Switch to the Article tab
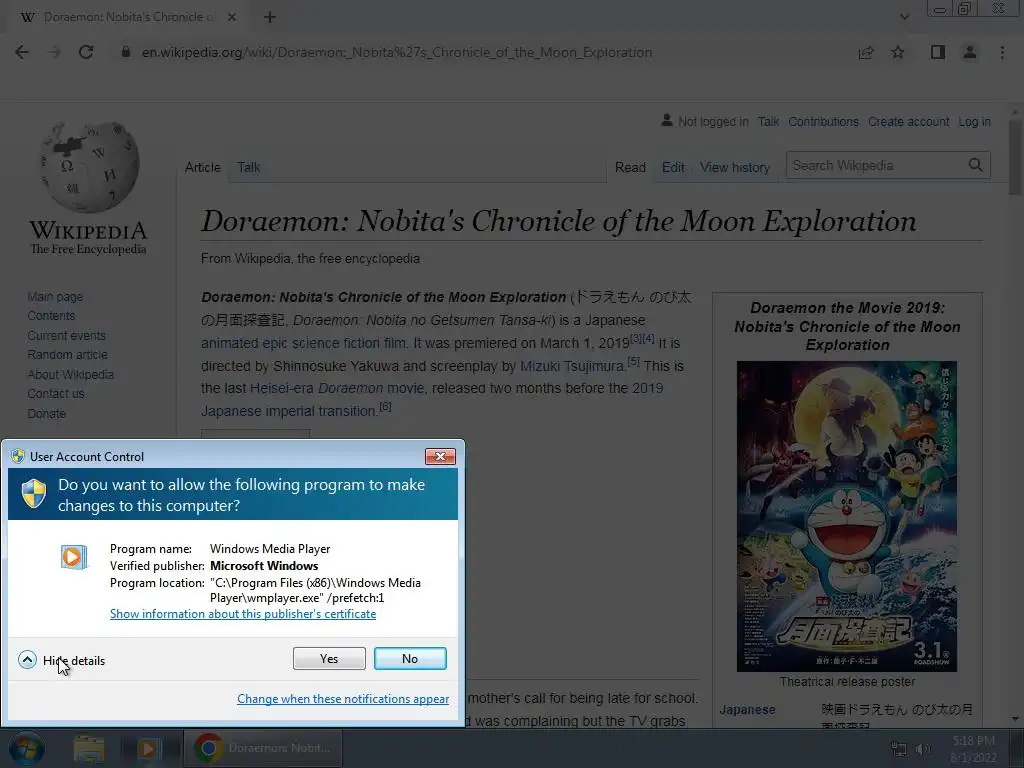The image size is (1024, 768). coord(202,167)
